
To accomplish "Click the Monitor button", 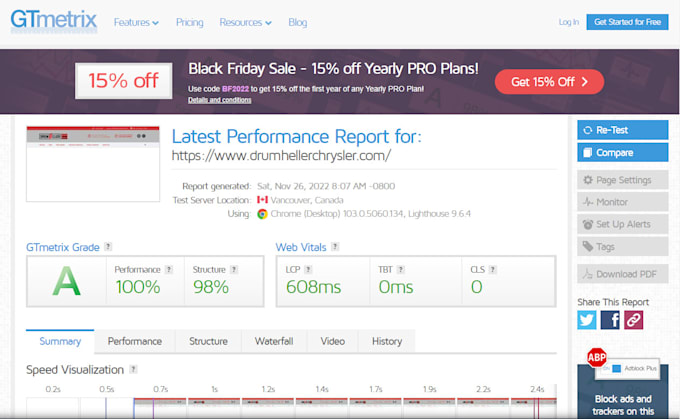I will point(622,202).
